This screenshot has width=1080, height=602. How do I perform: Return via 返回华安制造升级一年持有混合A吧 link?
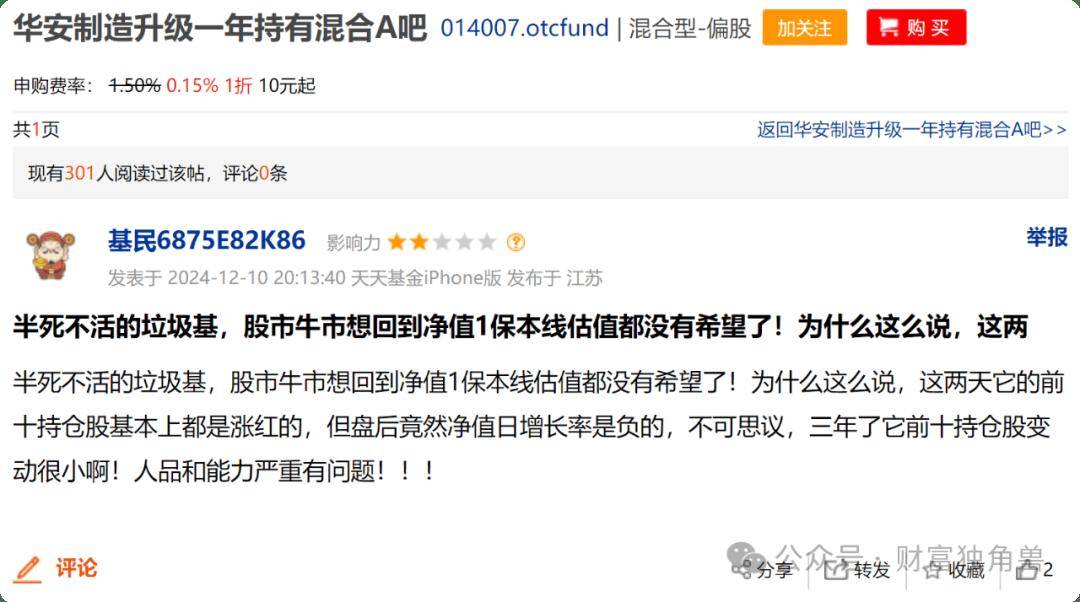(912, 129)
